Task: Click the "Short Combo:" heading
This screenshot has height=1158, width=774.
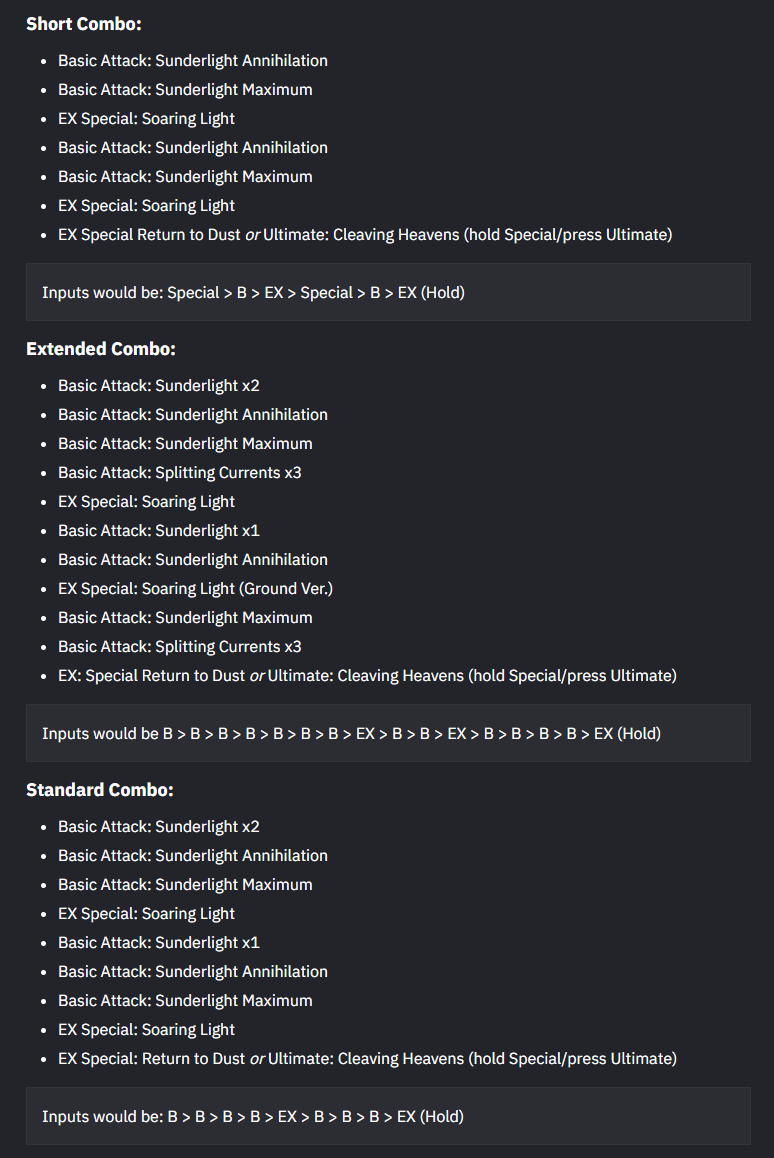Action: [84, 24]
